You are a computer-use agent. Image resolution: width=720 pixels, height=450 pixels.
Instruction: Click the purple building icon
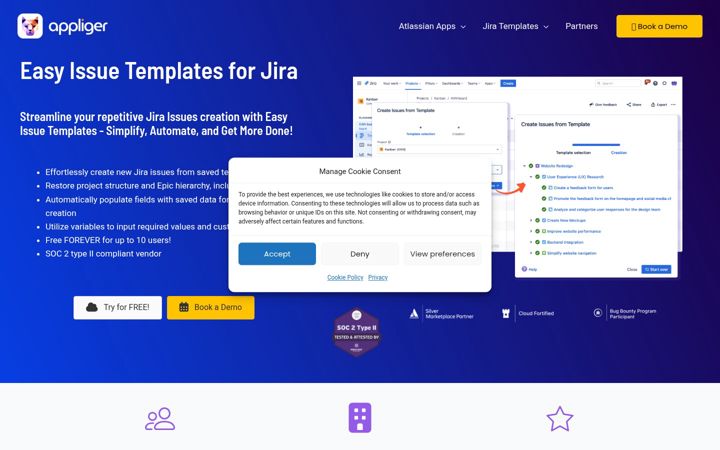(x=360, y=418)
